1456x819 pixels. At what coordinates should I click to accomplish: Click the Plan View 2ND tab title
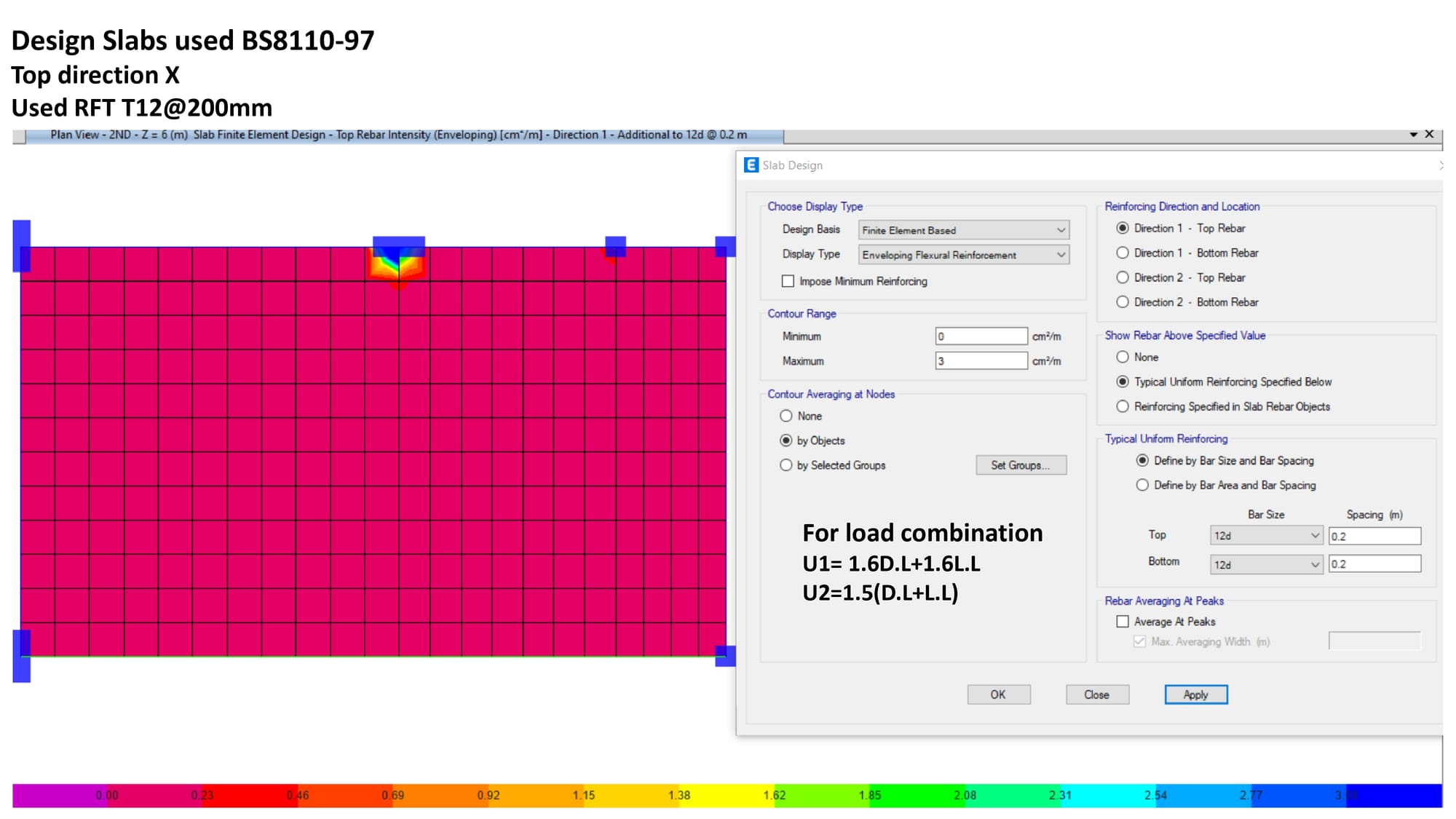coord(398,135)
